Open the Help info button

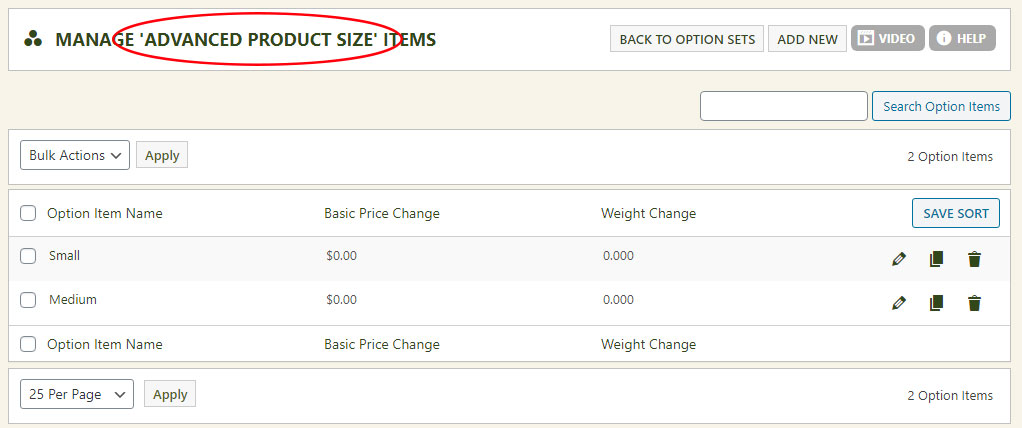pos(962,38)
